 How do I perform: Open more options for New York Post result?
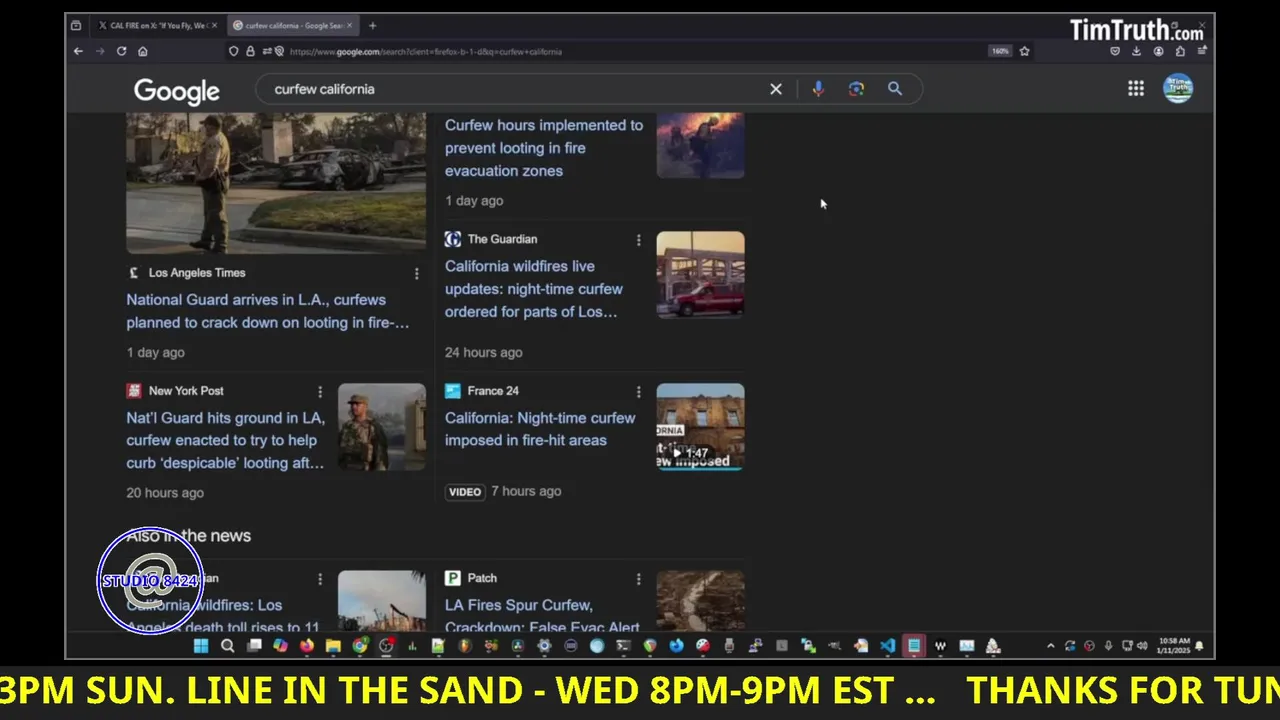(x=320, y=392)
